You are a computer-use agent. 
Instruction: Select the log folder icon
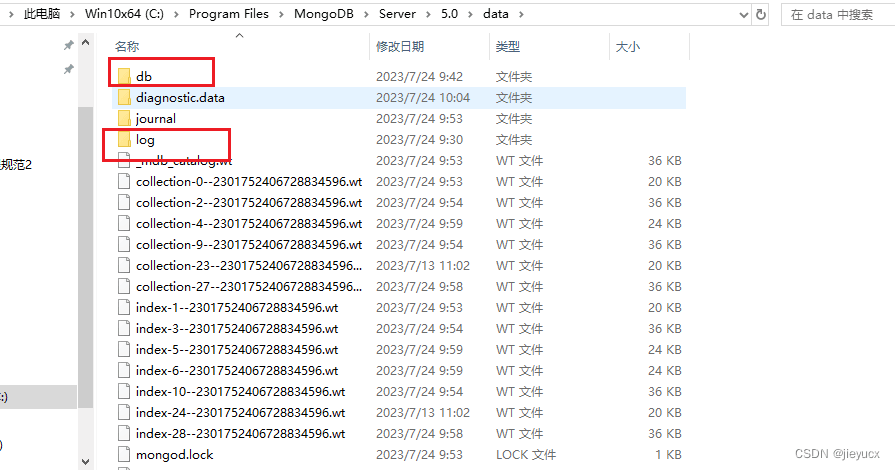(124, 139)
